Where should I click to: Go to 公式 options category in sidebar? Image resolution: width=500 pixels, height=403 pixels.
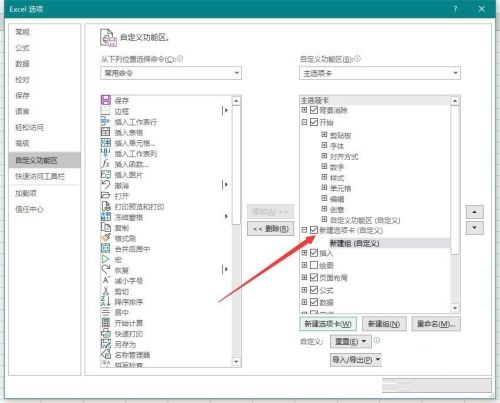point(44,48)
